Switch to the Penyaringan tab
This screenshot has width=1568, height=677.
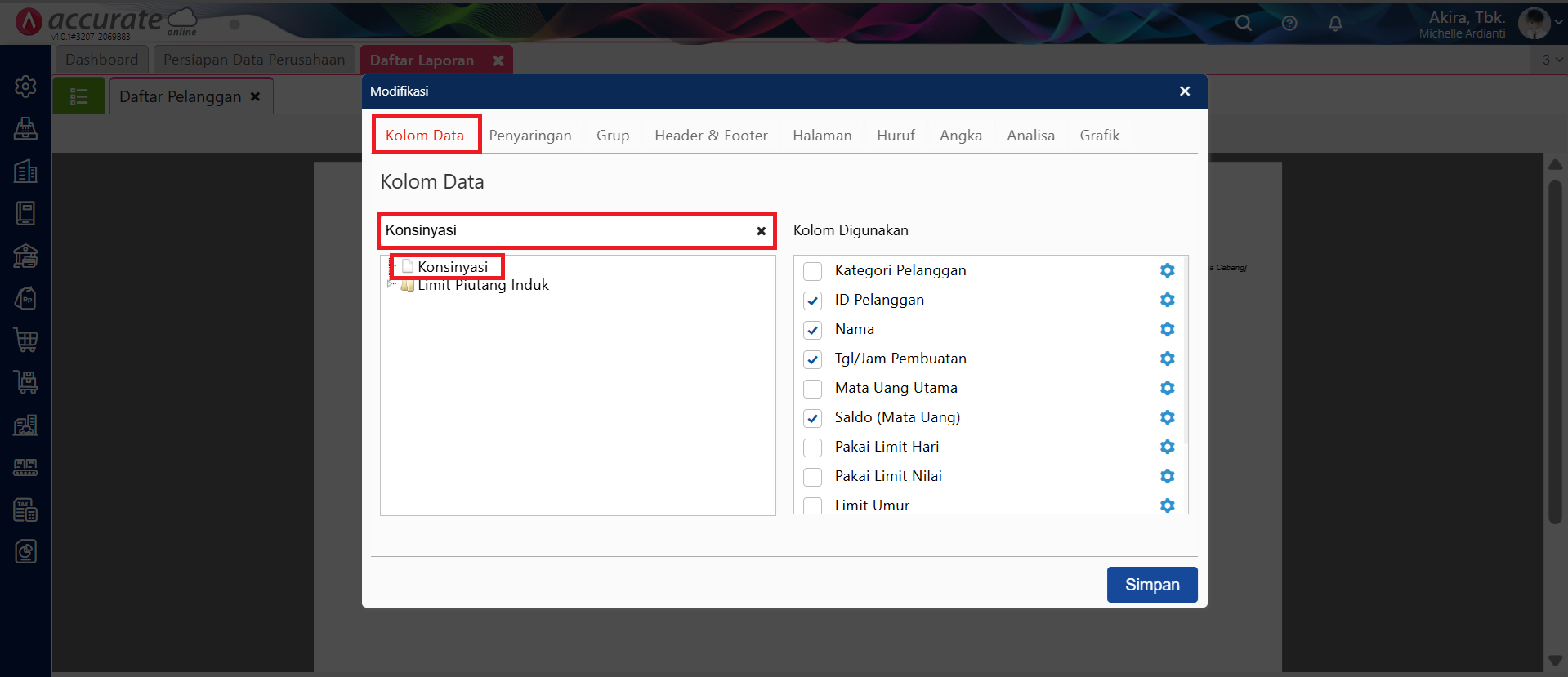(x=529, y=136)
